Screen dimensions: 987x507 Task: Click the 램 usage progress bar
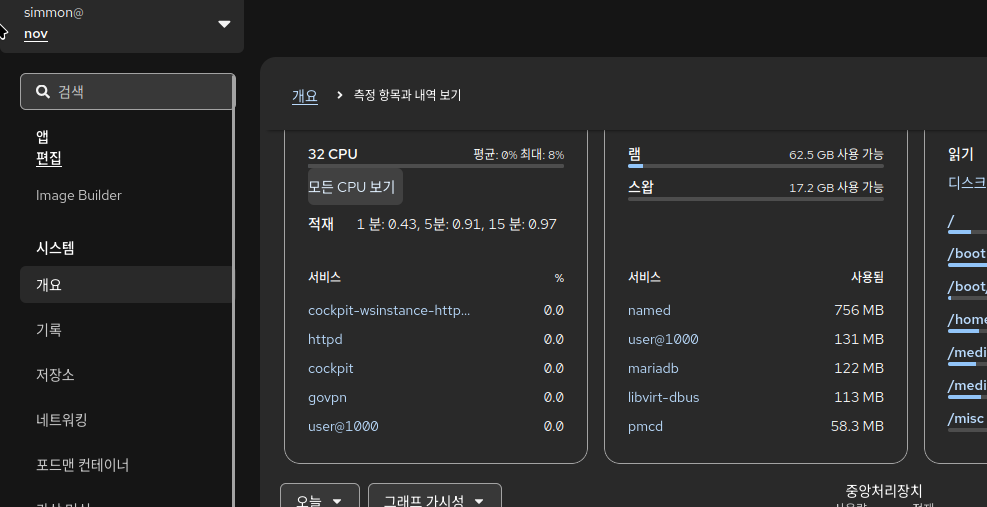[755, 166]
